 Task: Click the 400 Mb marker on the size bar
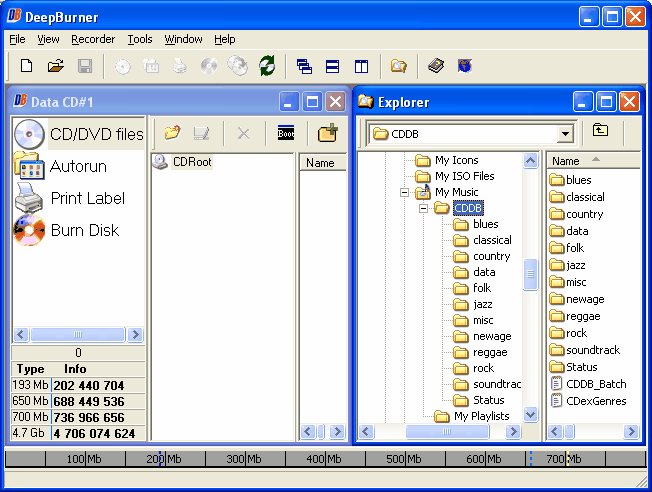tap(324, 459)
